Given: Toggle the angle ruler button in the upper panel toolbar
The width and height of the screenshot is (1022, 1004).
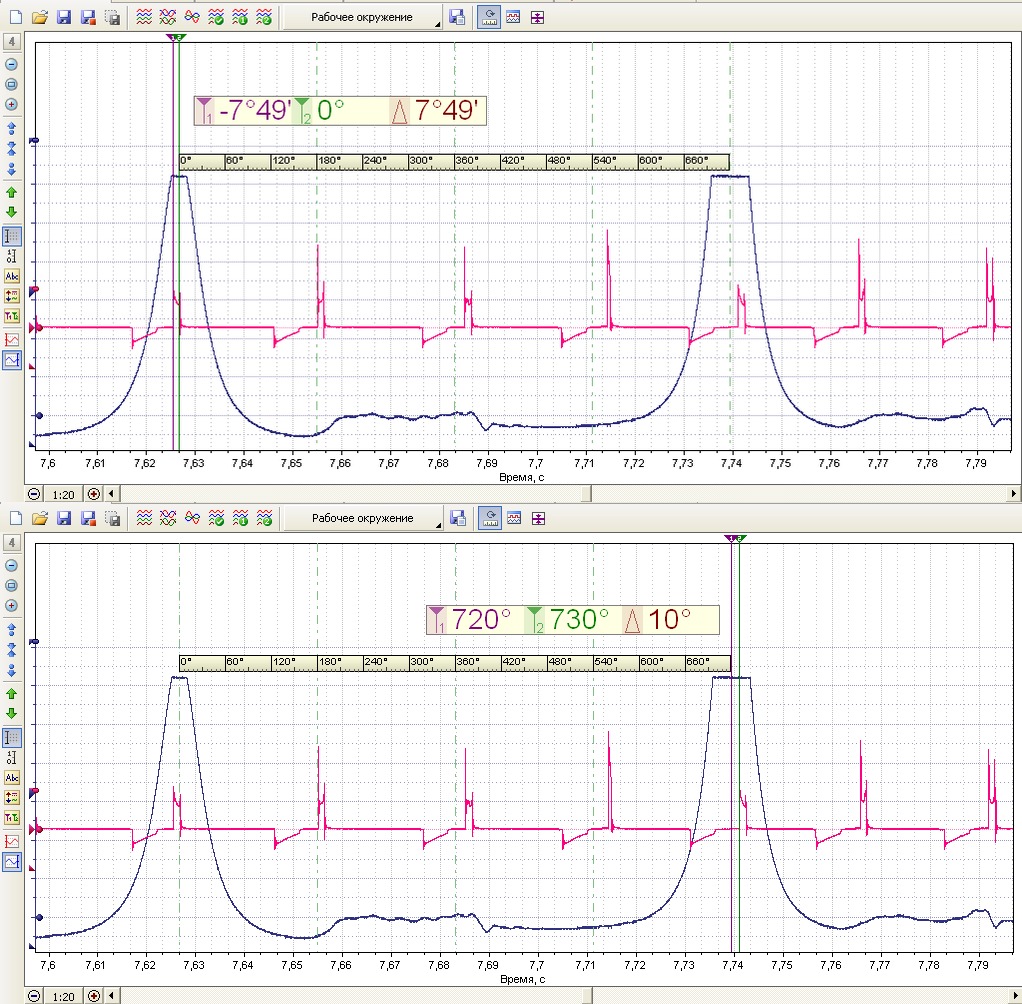Looking at the screenshot, I should [x=489, y=18].
